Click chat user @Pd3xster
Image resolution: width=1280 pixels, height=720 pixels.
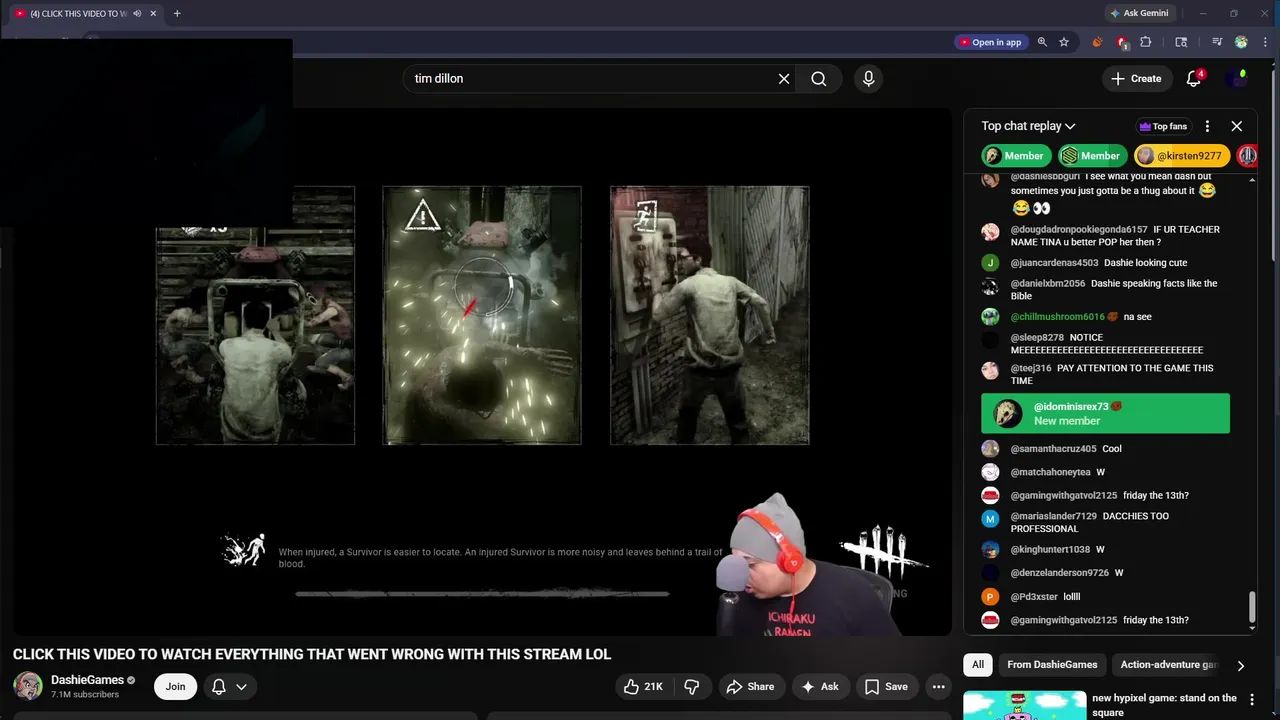tap(1034, 596)
